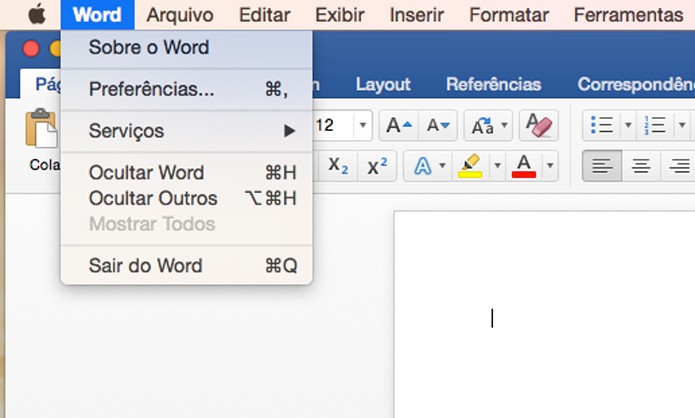Apply superscript formatting
Screen dimensions: 695x418
[377, 166]
